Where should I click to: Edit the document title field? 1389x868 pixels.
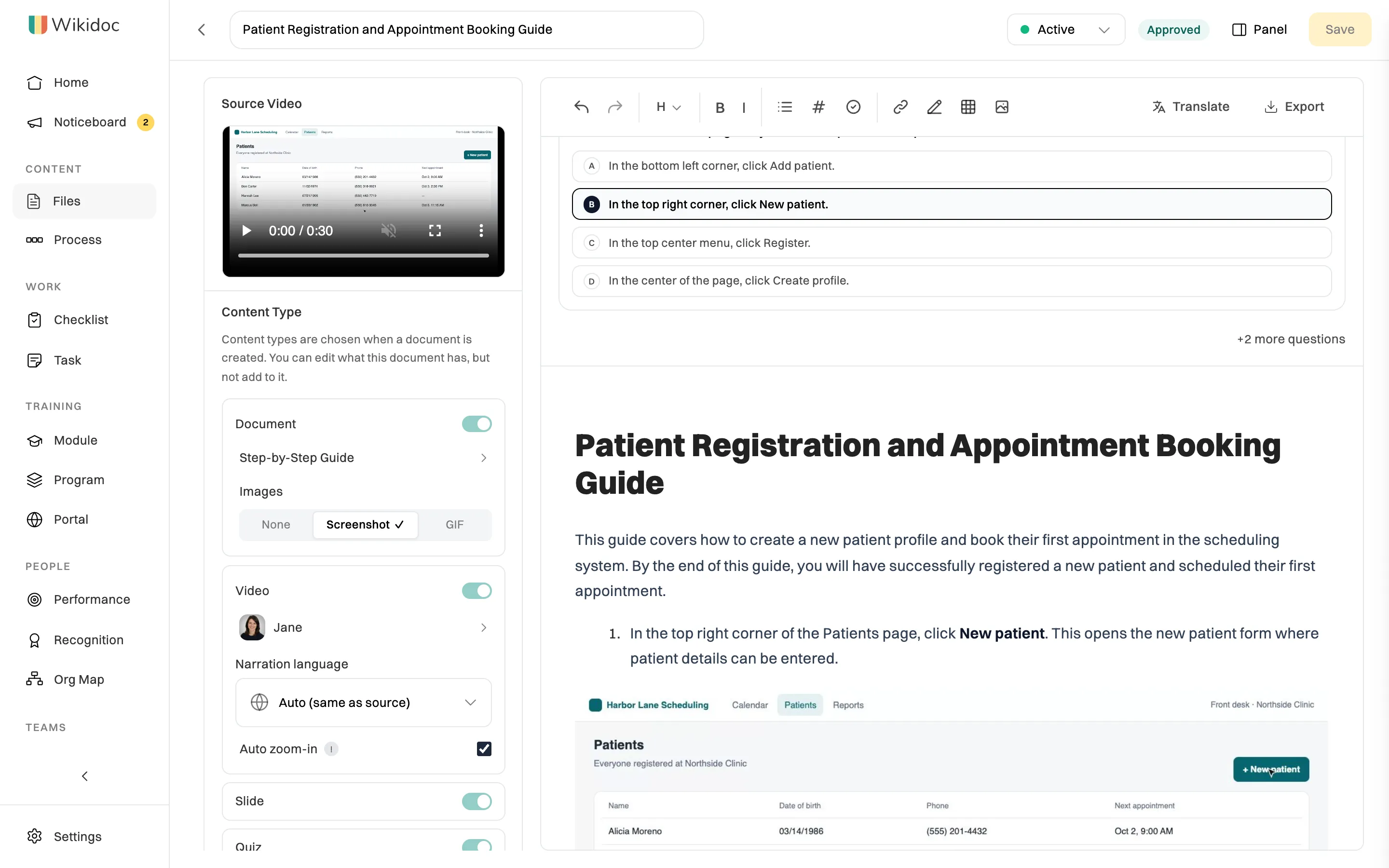[x=467, y=30]
